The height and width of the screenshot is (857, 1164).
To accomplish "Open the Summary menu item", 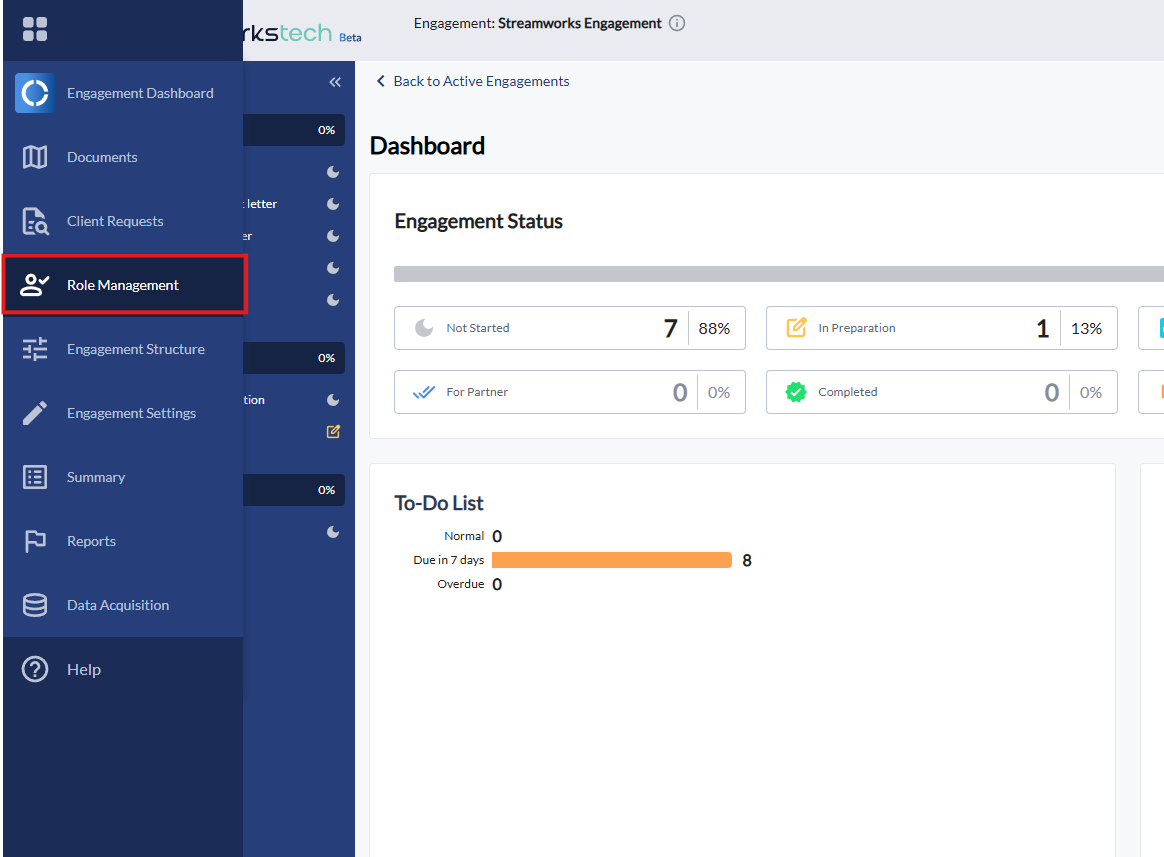I will 96,477.
